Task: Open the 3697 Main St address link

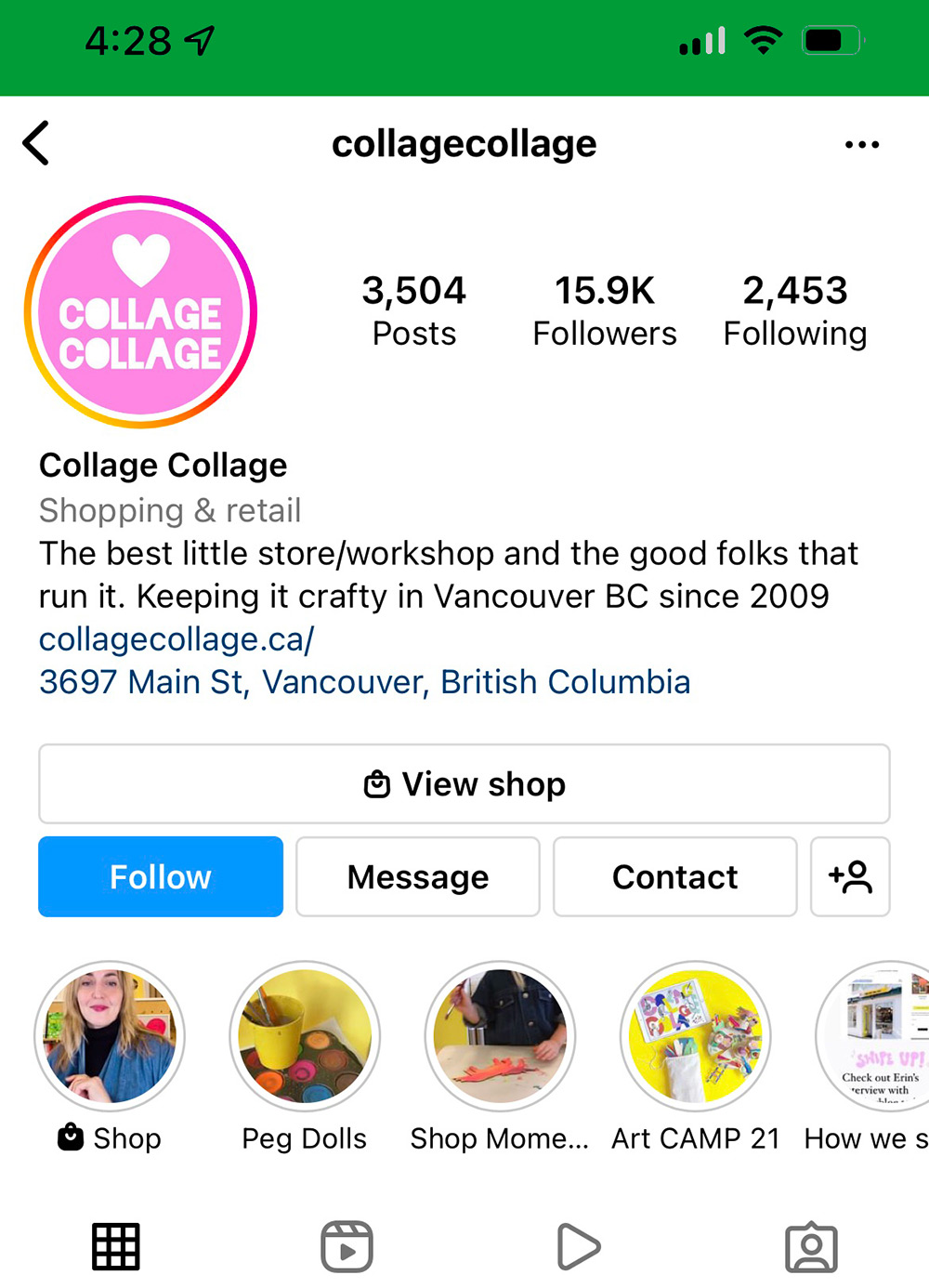Action: [364, 682]
